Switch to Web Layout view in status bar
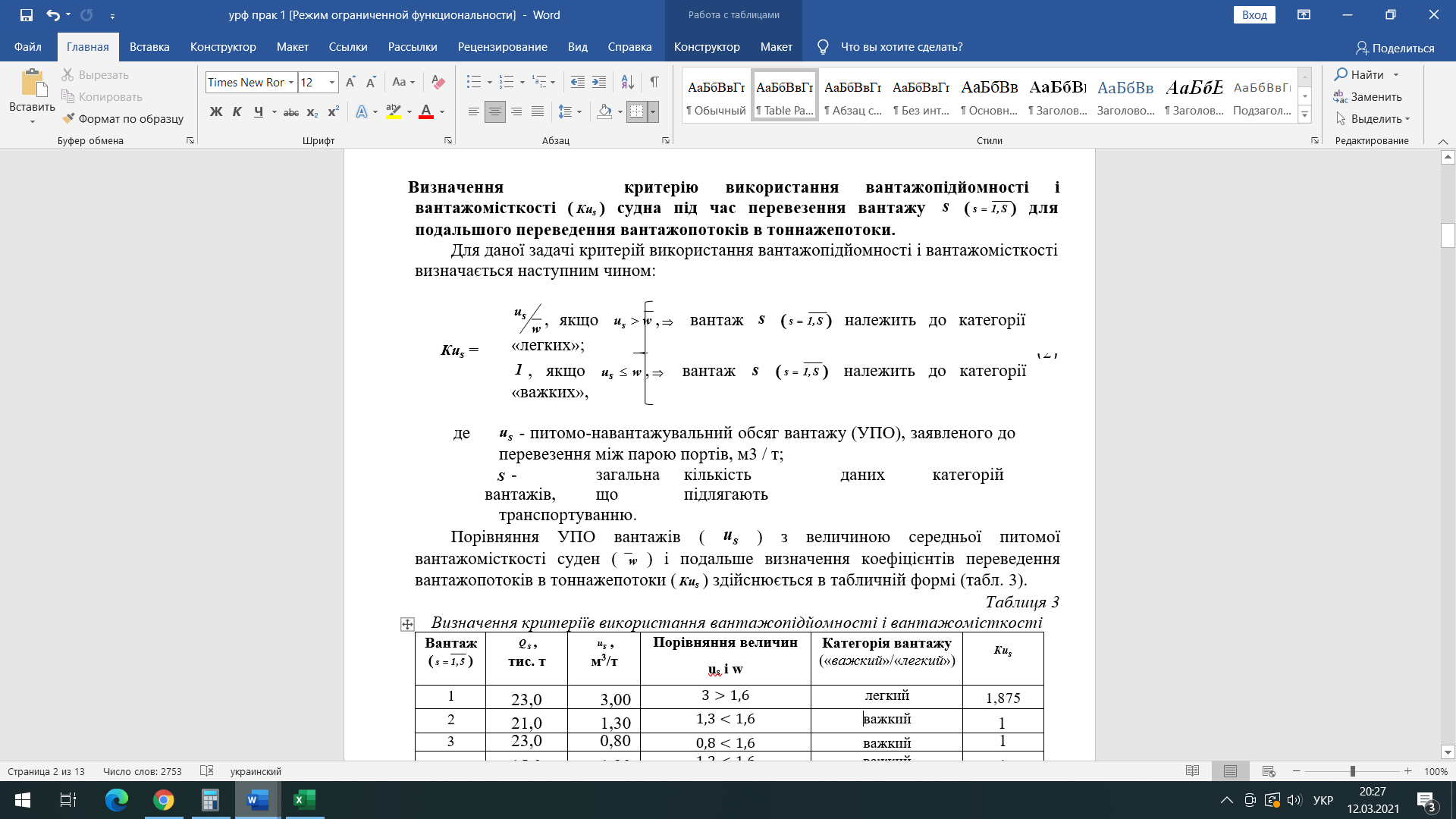 [x=1269, y=771]
